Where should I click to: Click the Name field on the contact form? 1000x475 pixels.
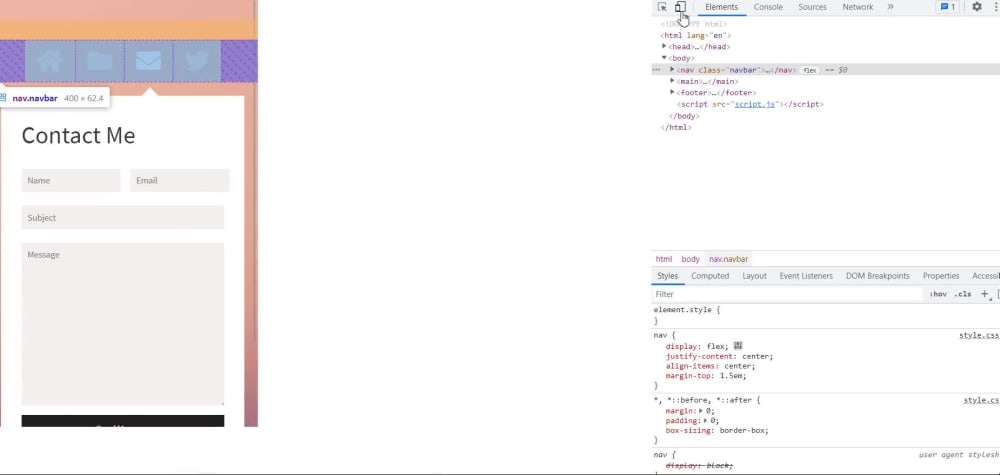click(71, 180)
